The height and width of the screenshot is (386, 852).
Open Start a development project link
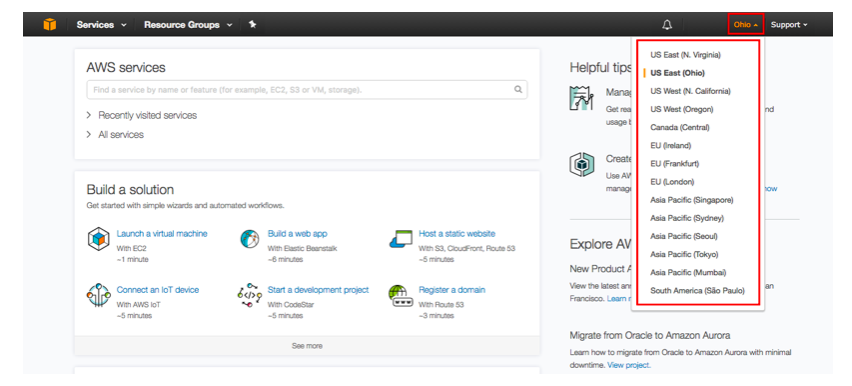click(x=318, y=290)
